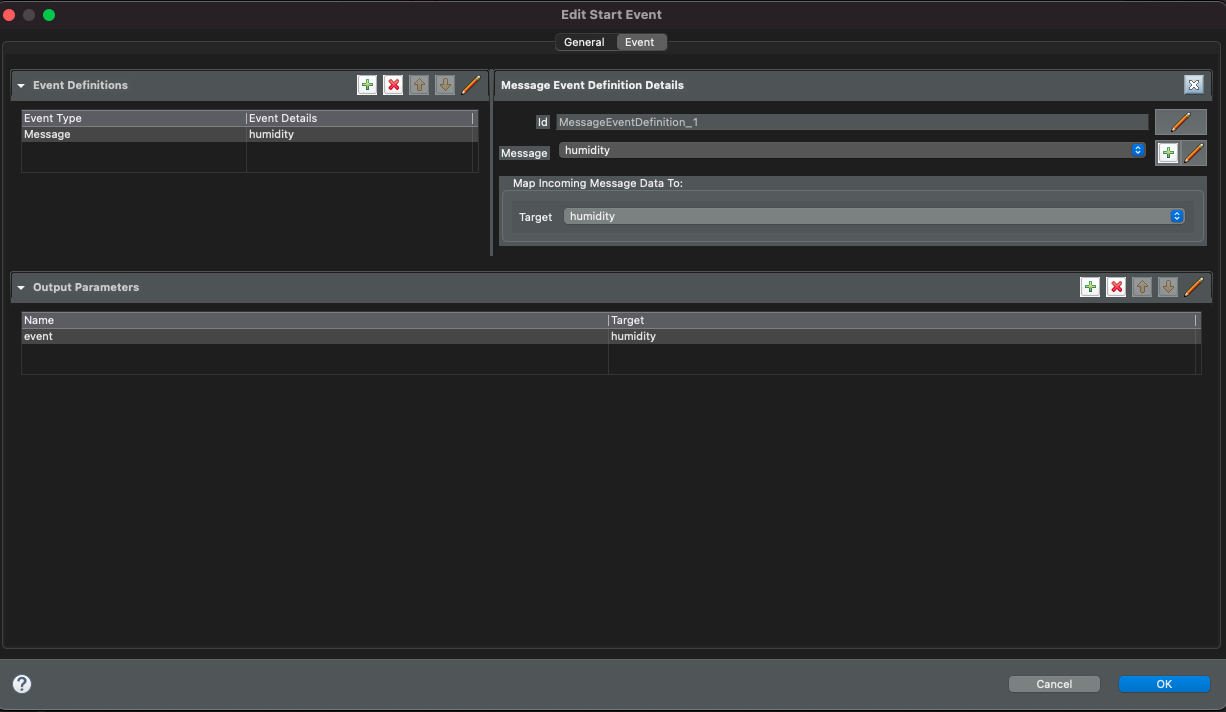Edit the MessageEventDefinition_1 Id field
Viewport: 1226px width, 712px height.
(1180, 122)
